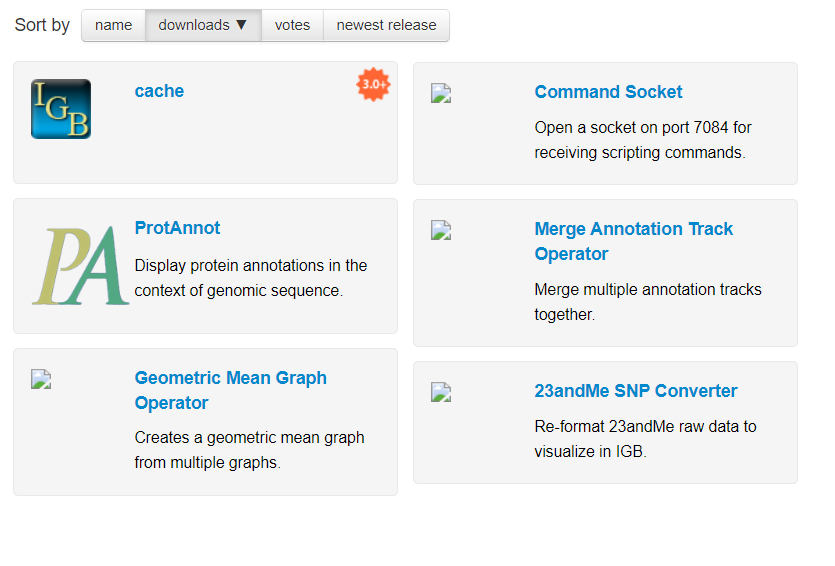The width and height of the screenshot is (835, 566).
Task: Click the IGB logo icon for cache
Action: click(61, 109)
